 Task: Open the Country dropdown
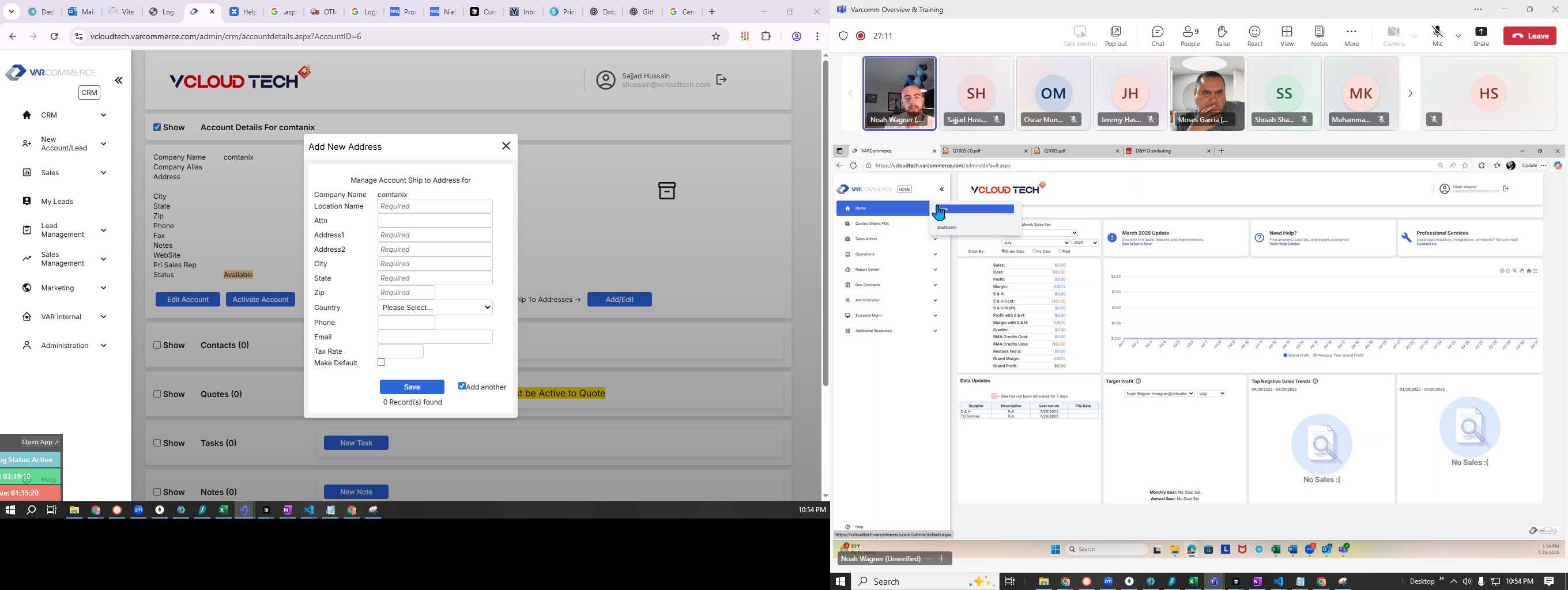435,307
